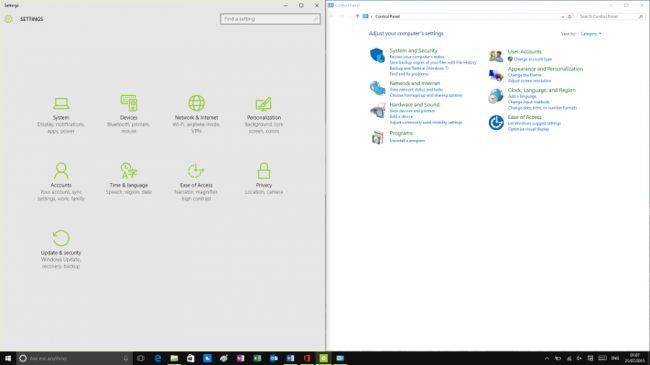Click the Settings gear icon beside SETTINGS title
This screenshot has height=365, width=650.
click(8, 19)
